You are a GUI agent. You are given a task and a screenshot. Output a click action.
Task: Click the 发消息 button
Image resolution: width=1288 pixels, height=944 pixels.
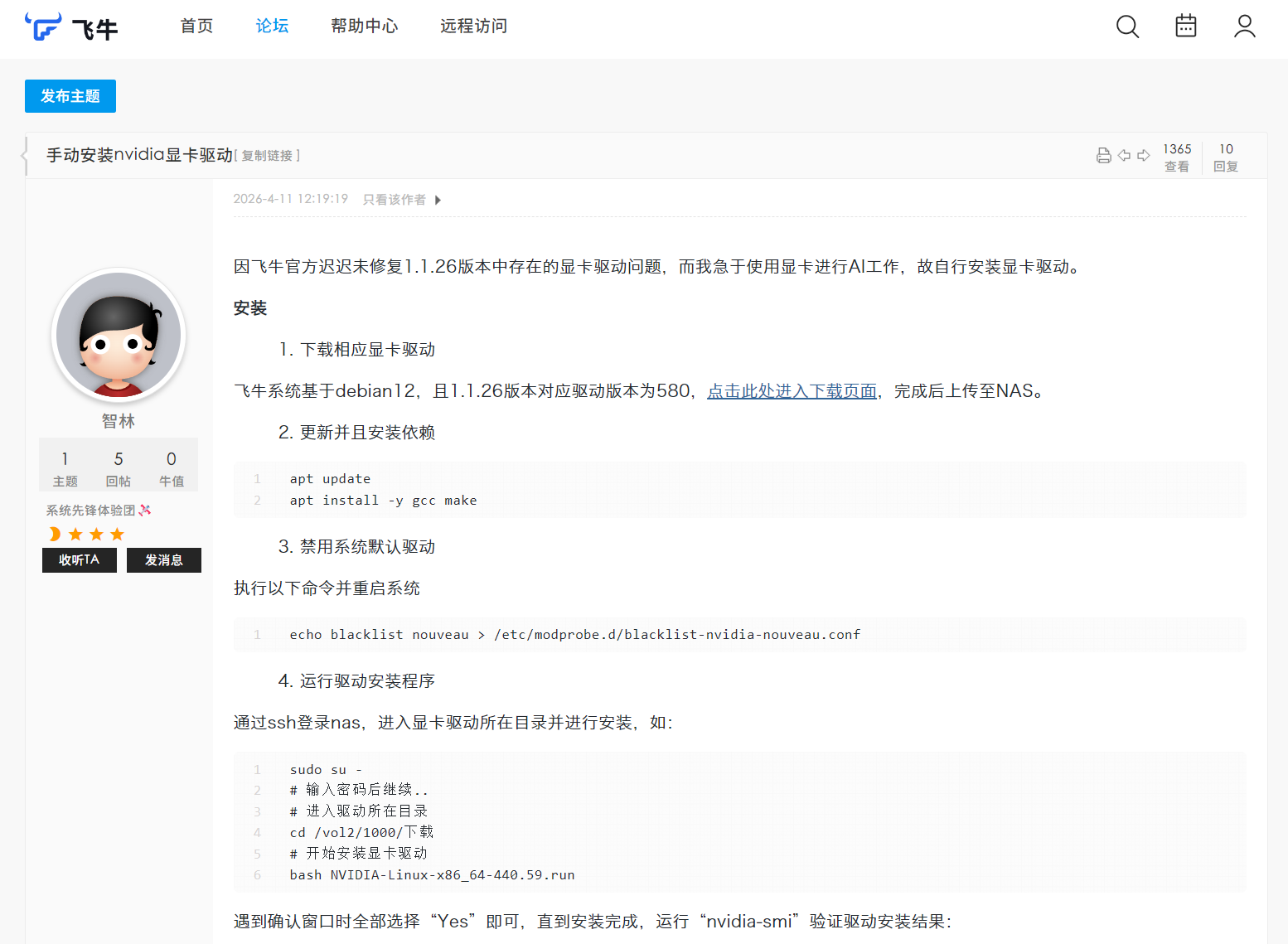[163, 560]
